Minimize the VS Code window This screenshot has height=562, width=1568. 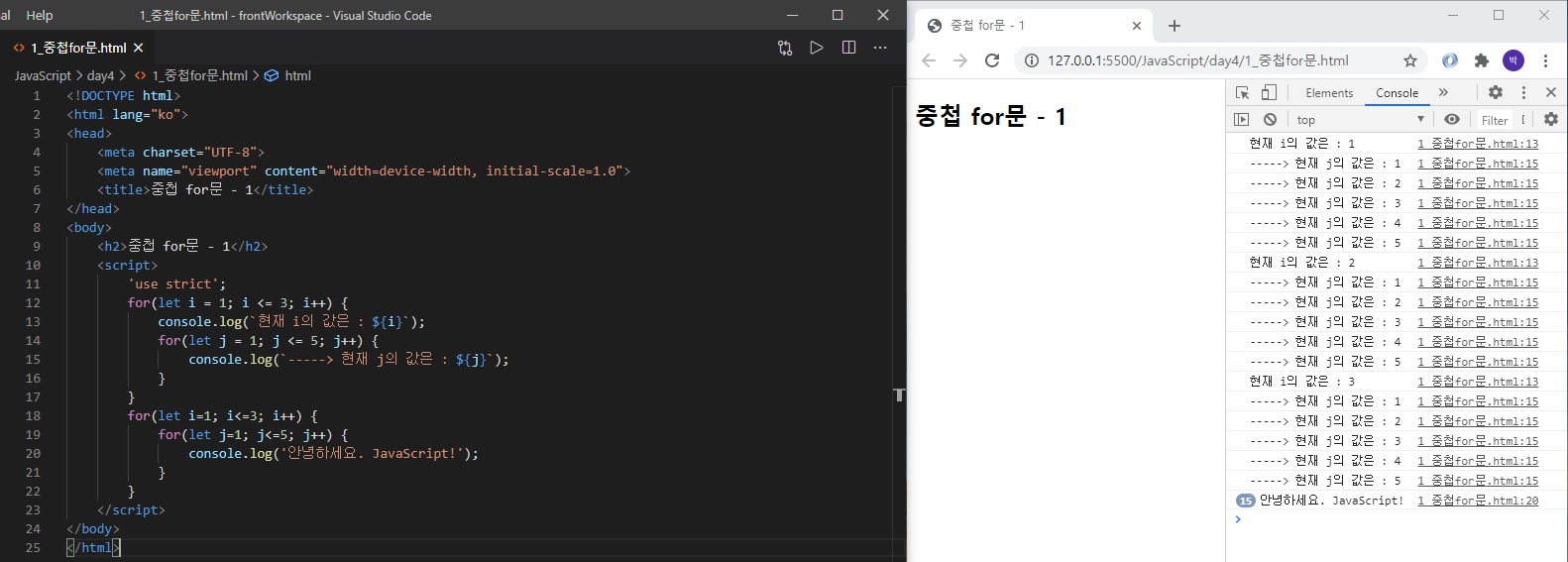click(x=792, y=15)
